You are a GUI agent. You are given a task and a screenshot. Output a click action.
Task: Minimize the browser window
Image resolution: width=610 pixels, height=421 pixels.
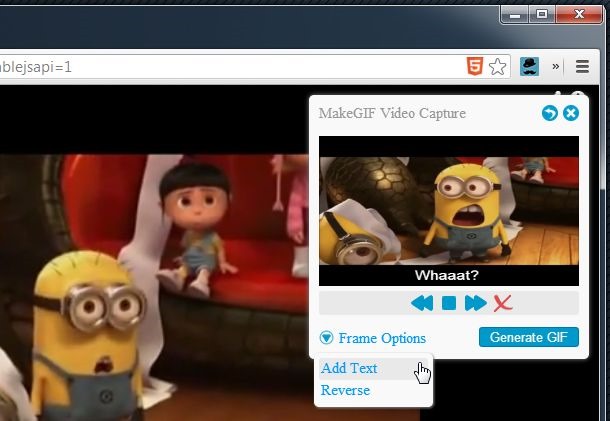point(515,14)
